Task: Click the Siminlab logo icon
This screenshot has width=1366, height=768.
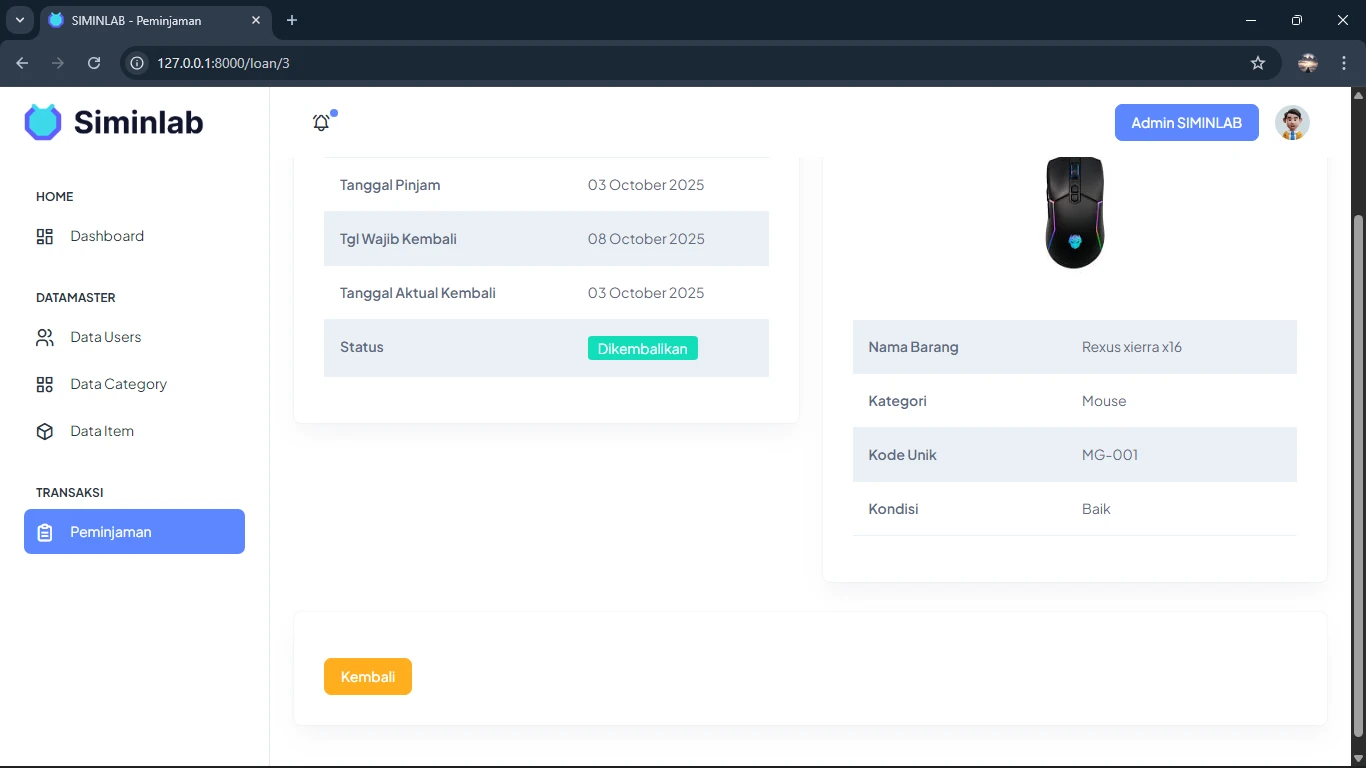Action: tap(43, 122)
